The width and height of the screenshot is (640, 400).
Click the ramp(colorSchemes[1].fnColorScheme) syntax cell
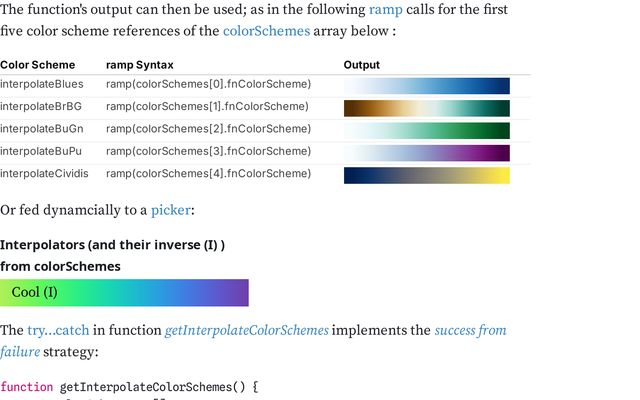(x=208, y=106)
